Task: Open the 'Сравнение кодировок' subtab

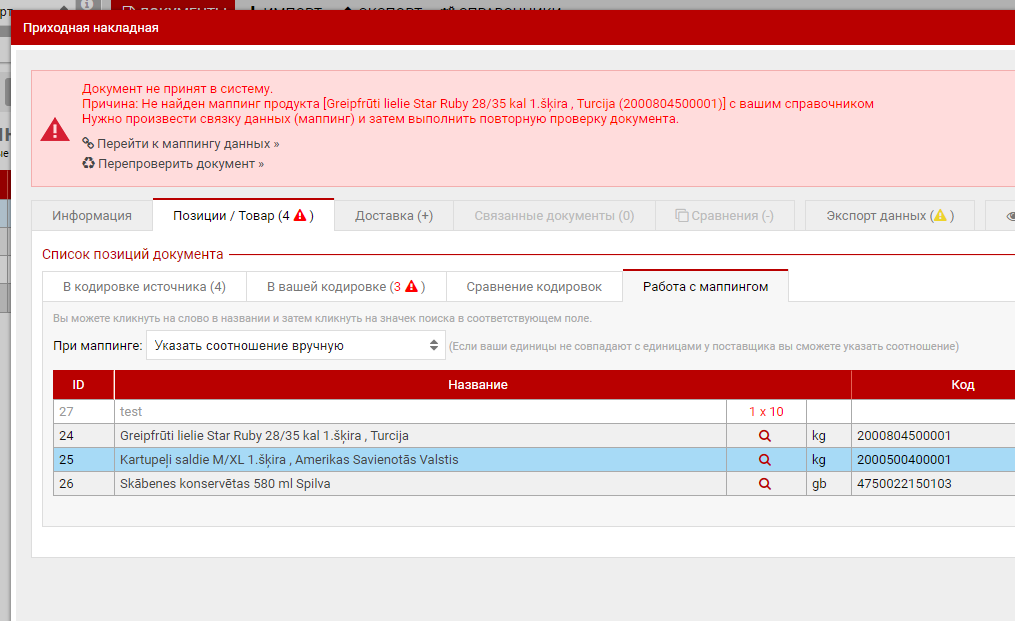Action: (x=534, y=287)
